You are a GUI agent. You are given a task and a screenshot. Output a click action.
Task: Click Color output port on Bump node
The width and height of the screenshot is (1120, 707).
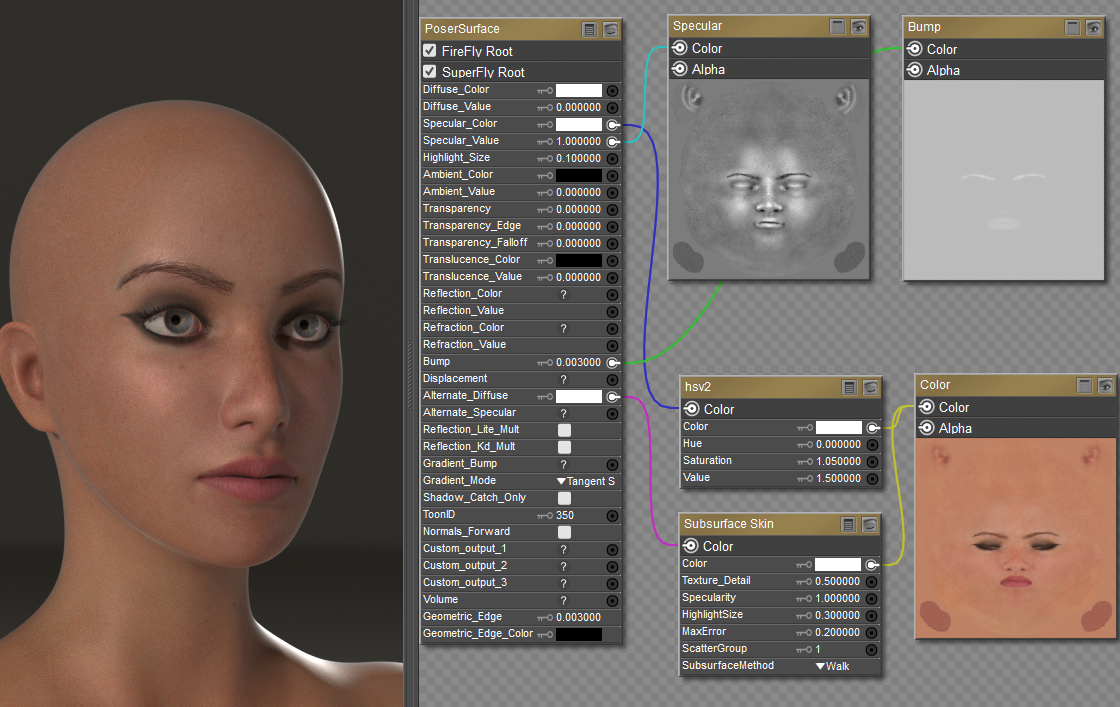914,49
